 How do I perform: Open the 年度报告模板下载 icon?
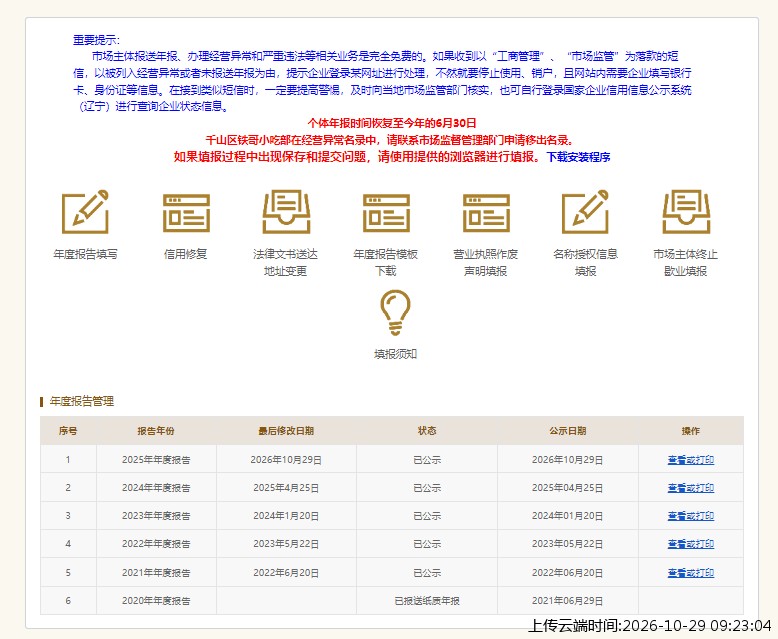tap(386, 213)
